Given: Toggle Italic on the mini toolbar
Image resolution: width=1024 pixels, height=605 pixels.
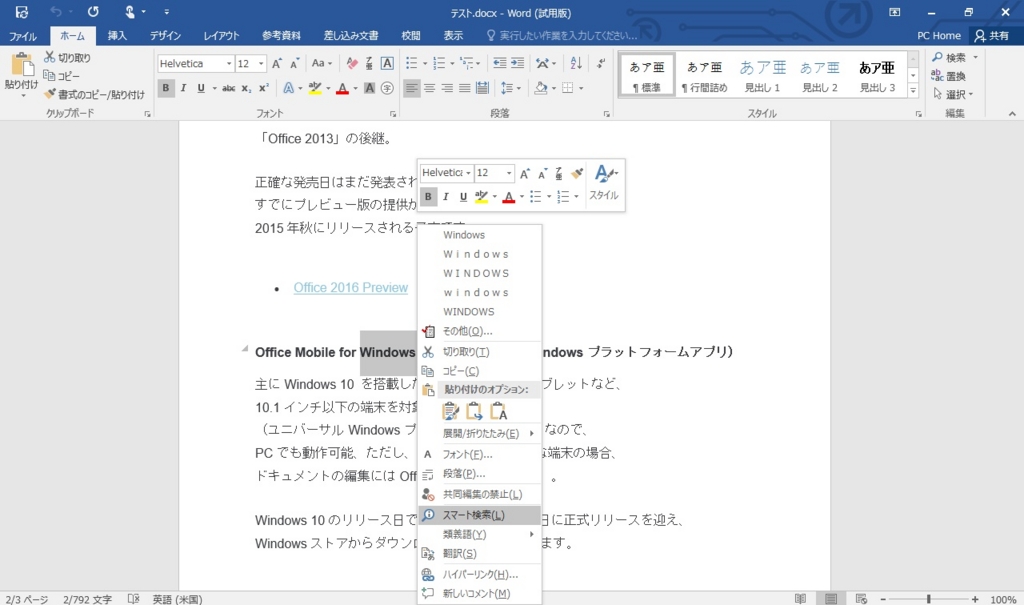Looking at the screenshot, I should click(446, 197).
